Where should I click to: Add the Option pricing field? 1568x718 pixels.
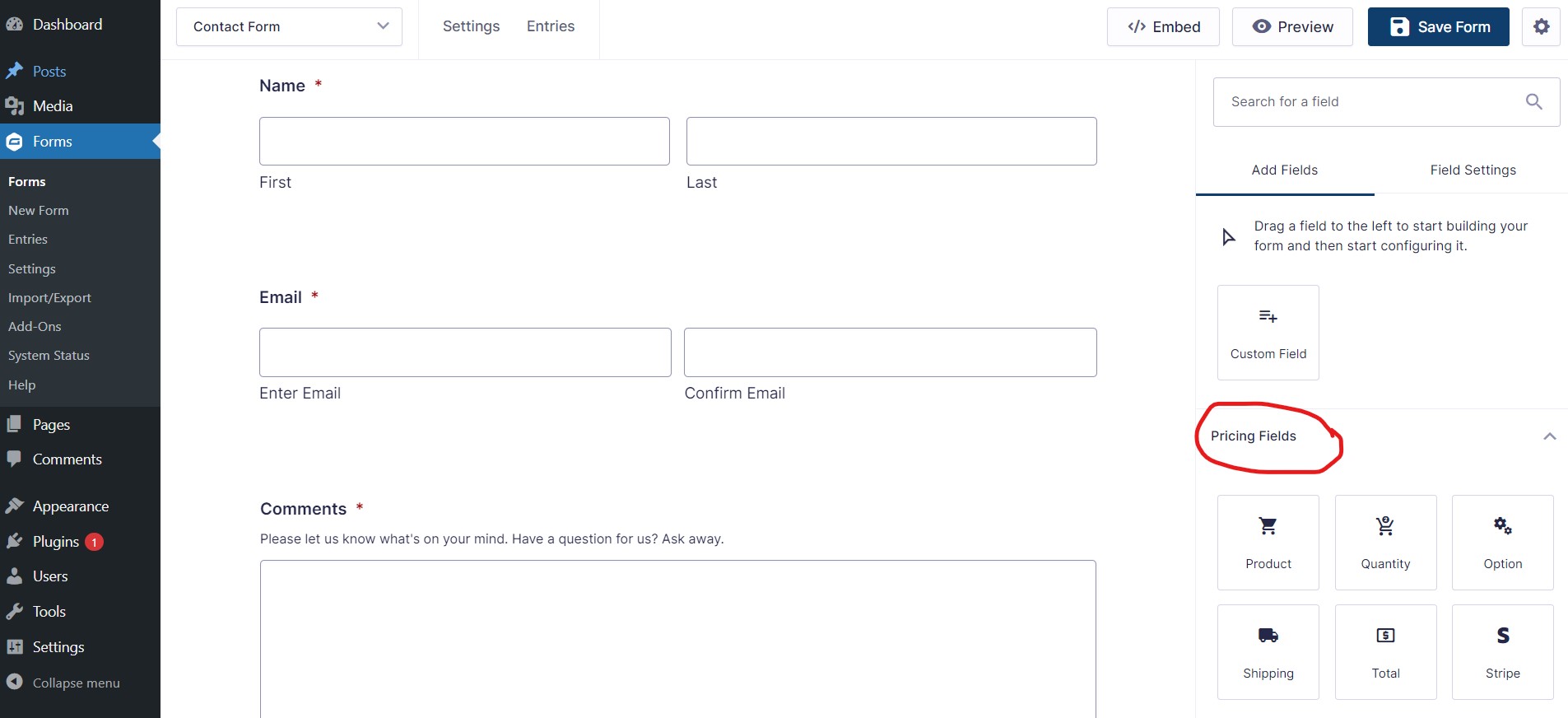pyautogui.click(x=1502, y=543)
